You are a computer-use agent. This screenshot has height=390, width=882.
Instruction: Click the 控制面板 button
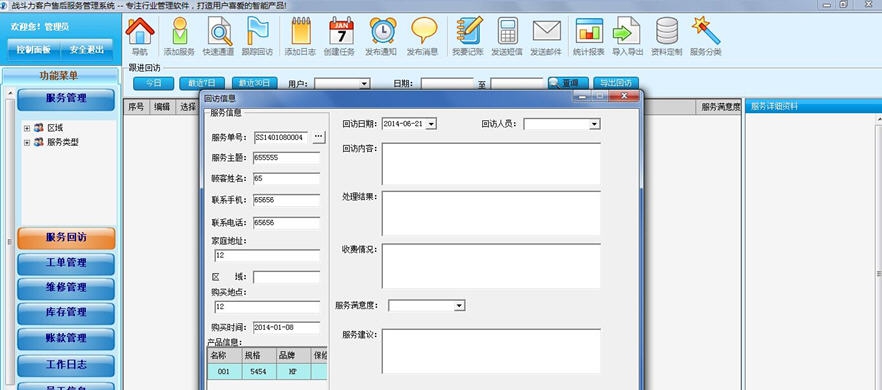(x=34, y=50)
